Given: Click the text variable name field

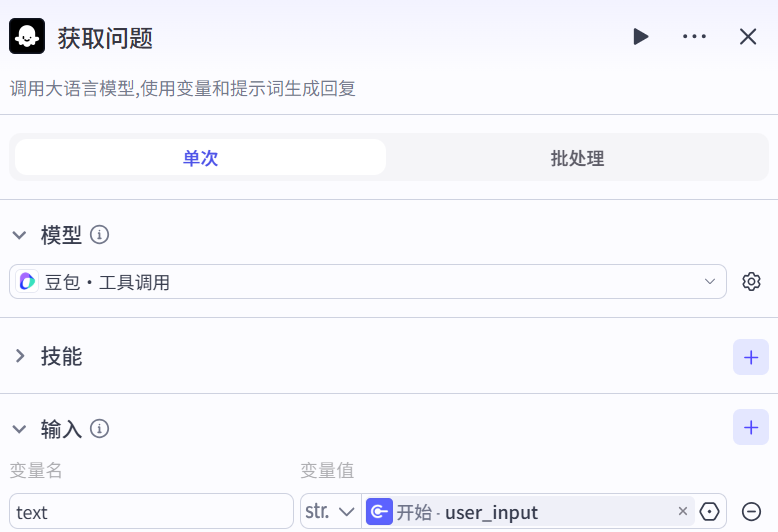Looking at the screenshot, I should (x=151, y=512).
